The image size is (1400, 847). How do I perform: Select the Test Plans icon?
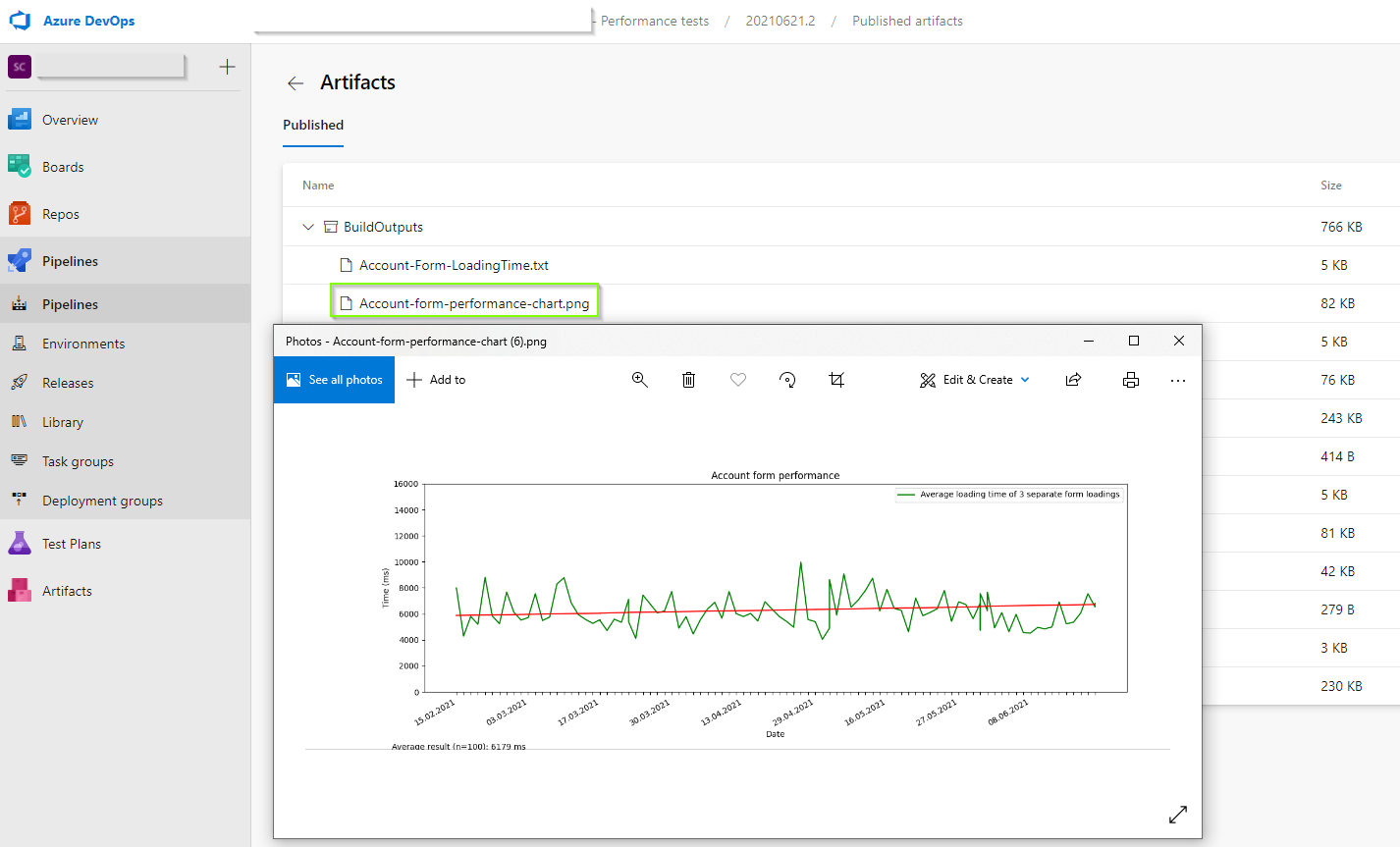[x=22, y=543]
